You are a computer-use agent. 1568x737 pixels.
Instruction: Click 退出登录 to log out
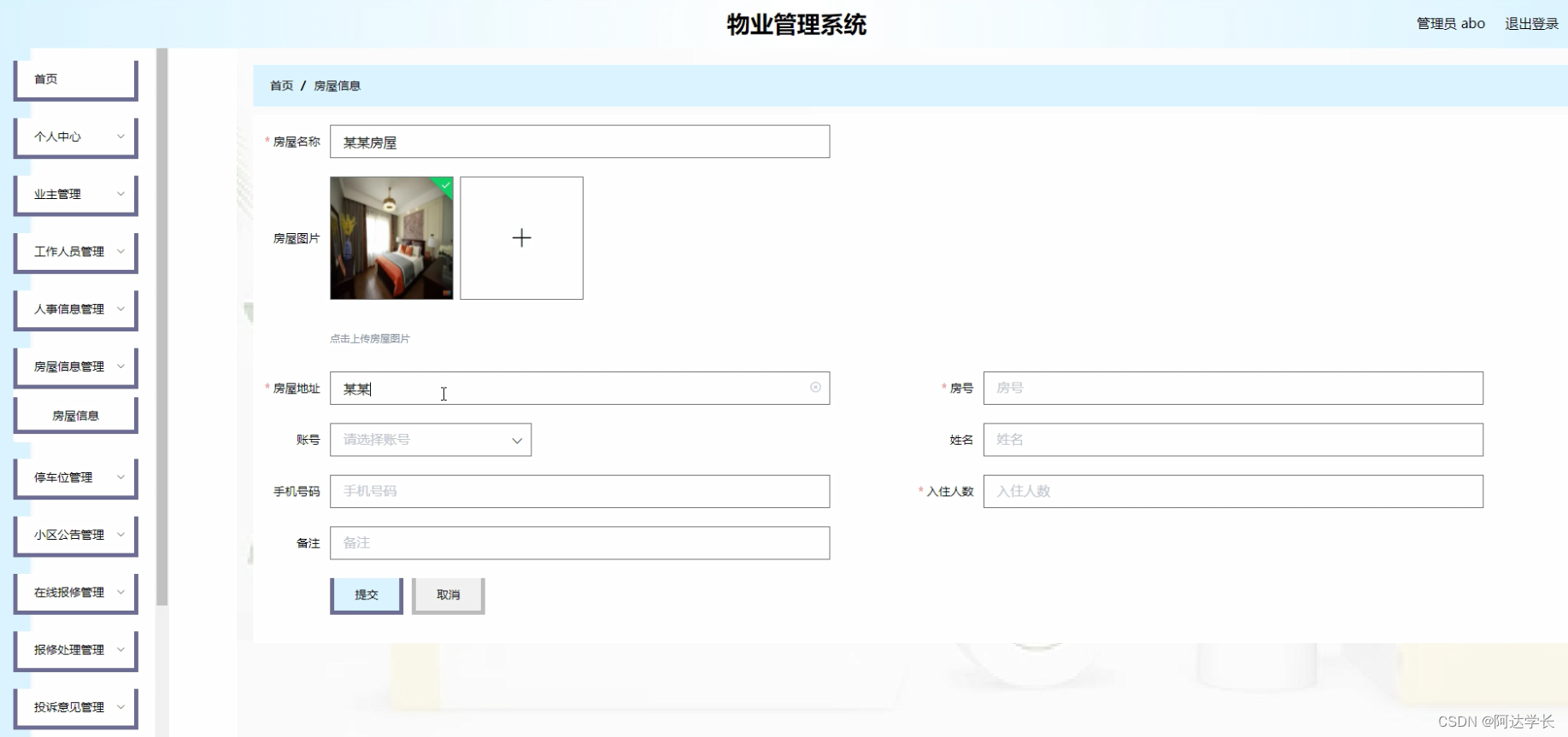point(1531,24)
